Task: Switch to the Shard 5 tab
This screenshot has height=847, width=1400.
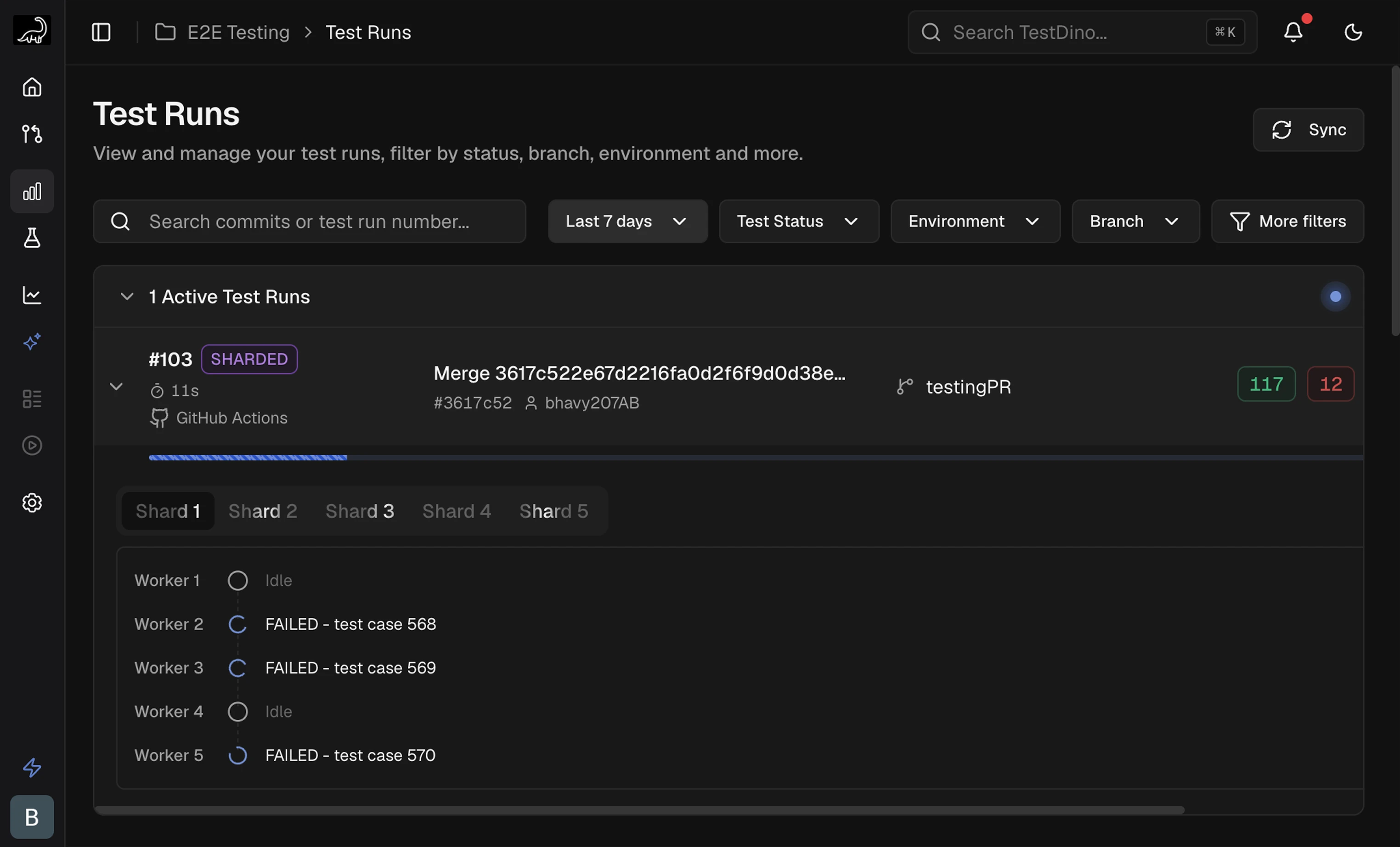Action: coord(554,511)
